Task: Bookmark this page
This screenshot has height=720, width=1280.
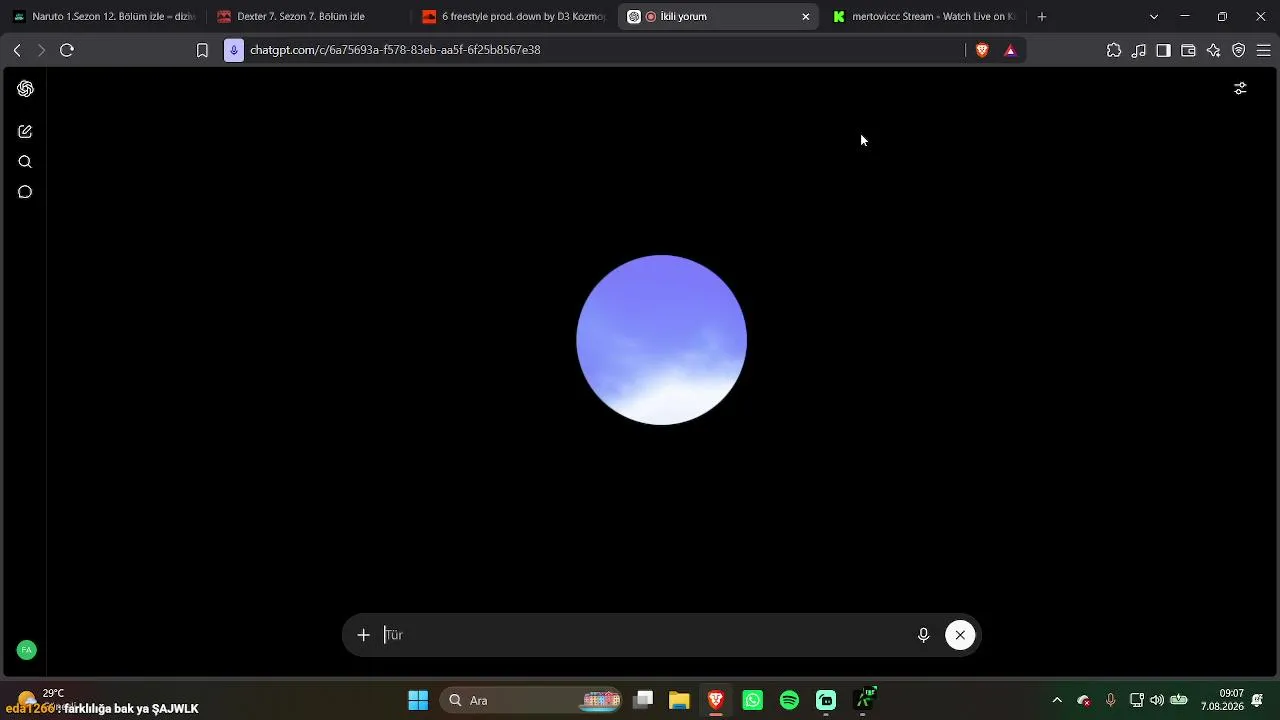Action: [x=202, y=50]
